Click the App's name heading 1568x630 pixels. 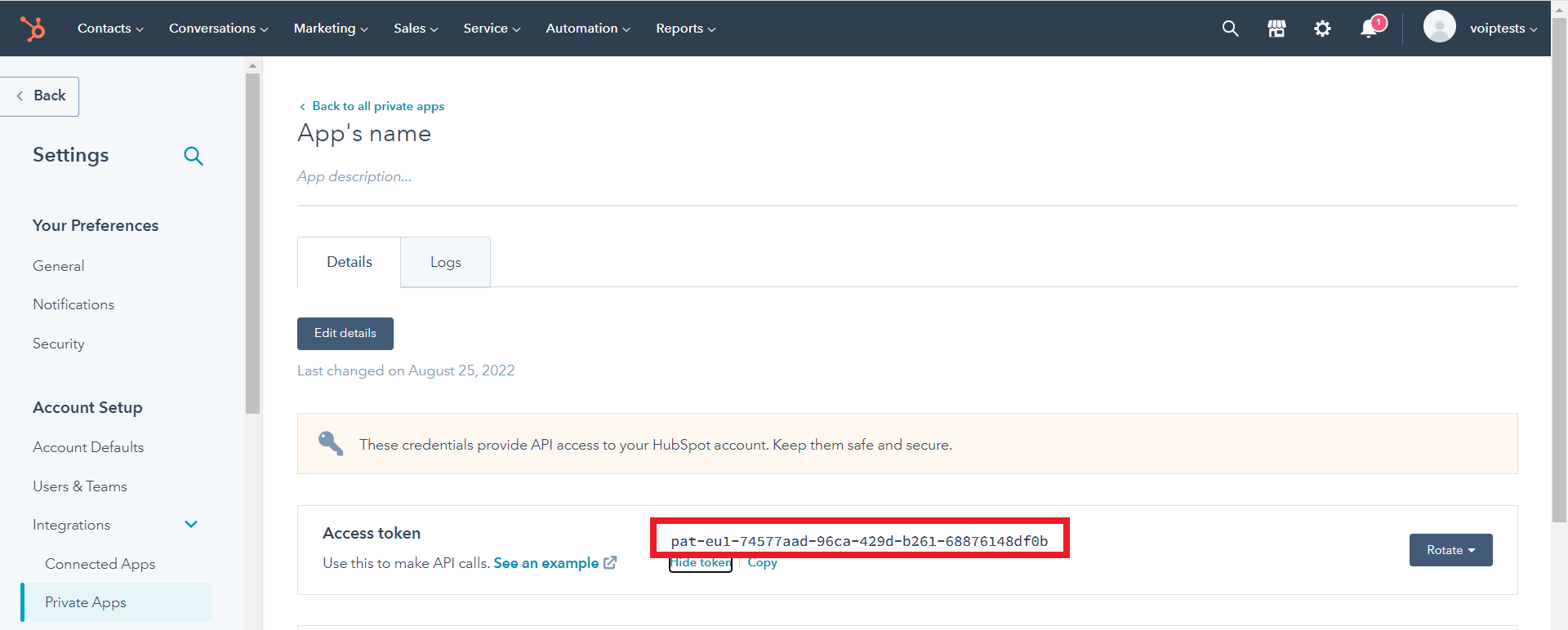pos(364,134)
